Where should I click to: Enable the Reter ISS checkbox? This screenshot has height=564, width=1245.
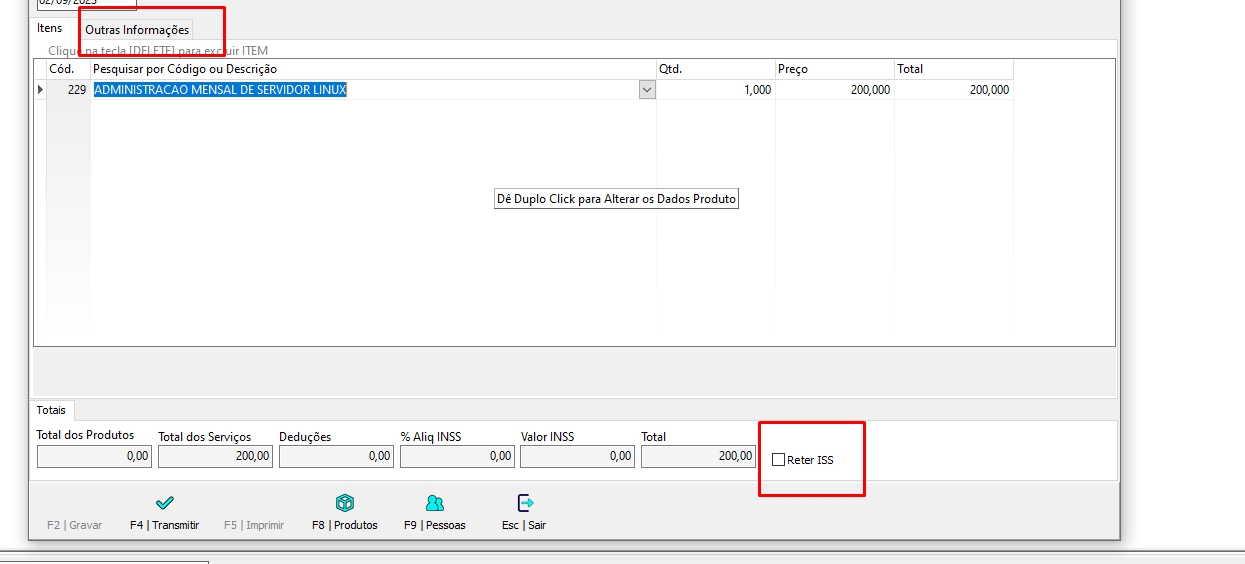coord(779,460)
